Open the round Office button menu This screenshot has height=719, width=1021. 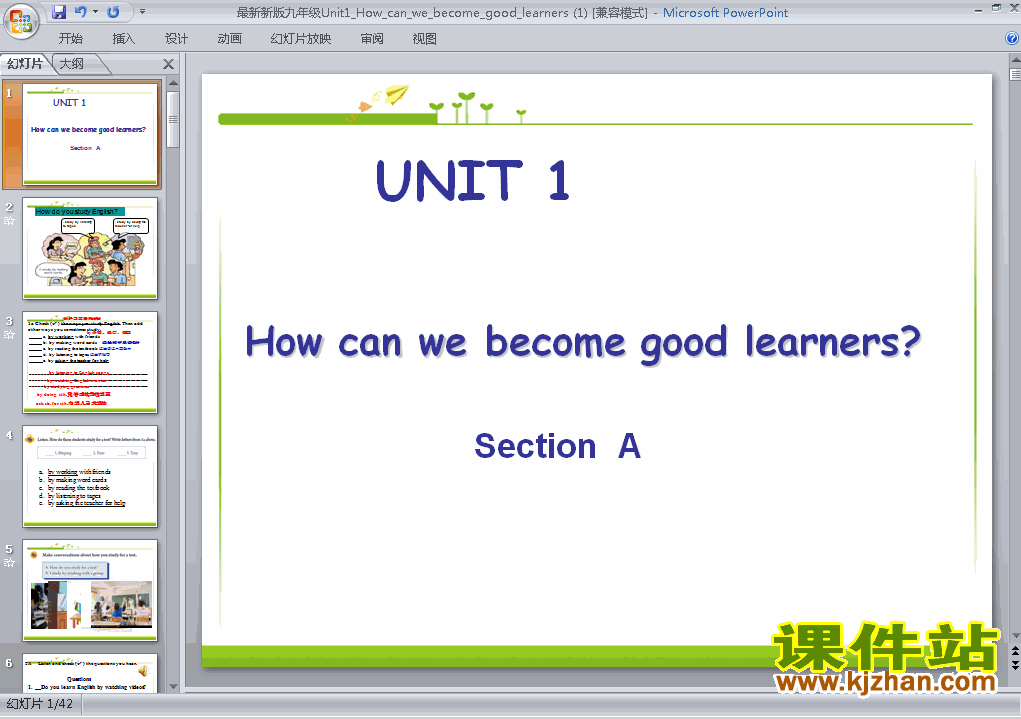point(21,22)
